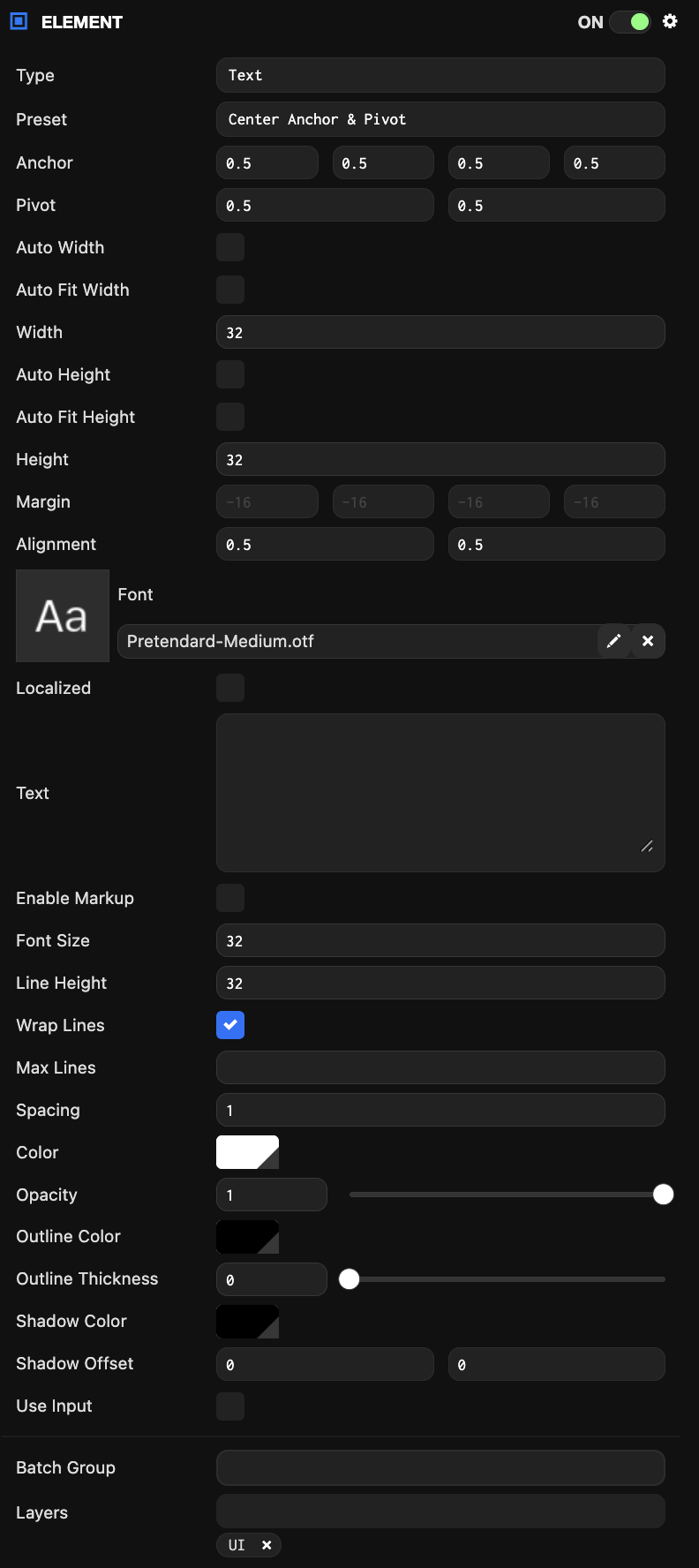
Task: Open the Outline Color swatch
Action: tap(247, 1237)
